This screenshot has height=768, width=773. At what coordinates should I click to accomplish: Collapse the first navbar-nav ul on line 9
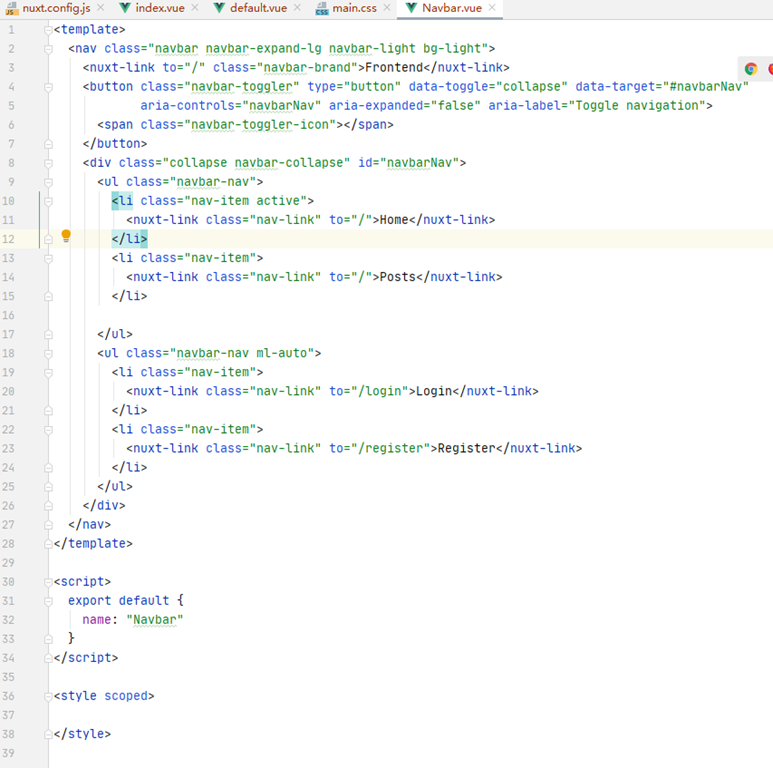(x=48, y=182)
